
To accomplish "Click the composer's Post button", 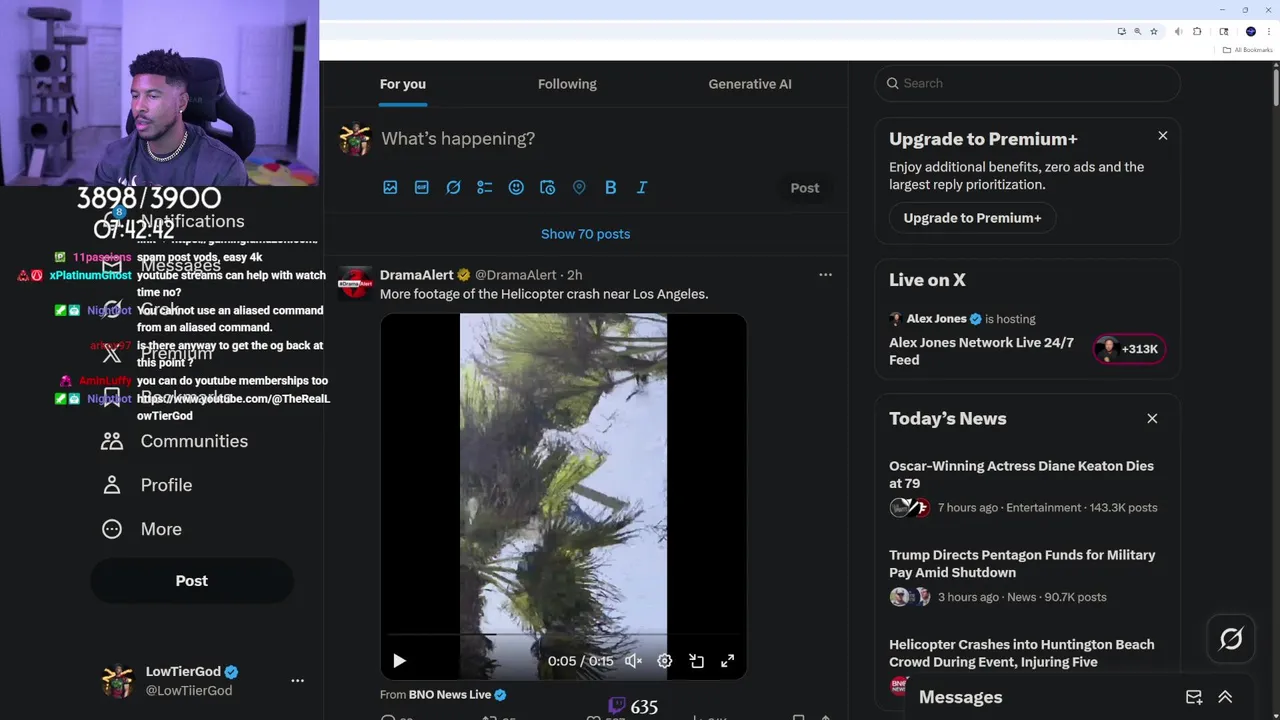I will click(805, 188).
